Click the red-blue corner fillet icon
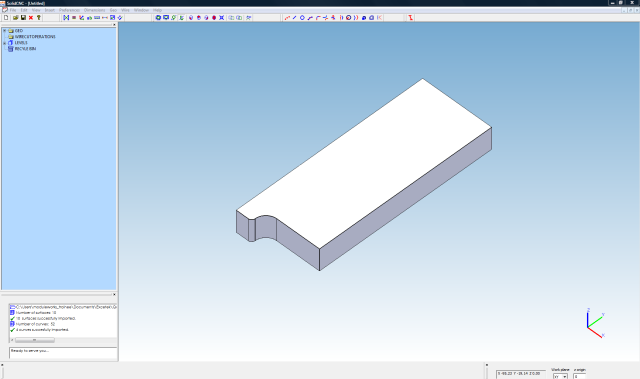 [x=318, y=18]
